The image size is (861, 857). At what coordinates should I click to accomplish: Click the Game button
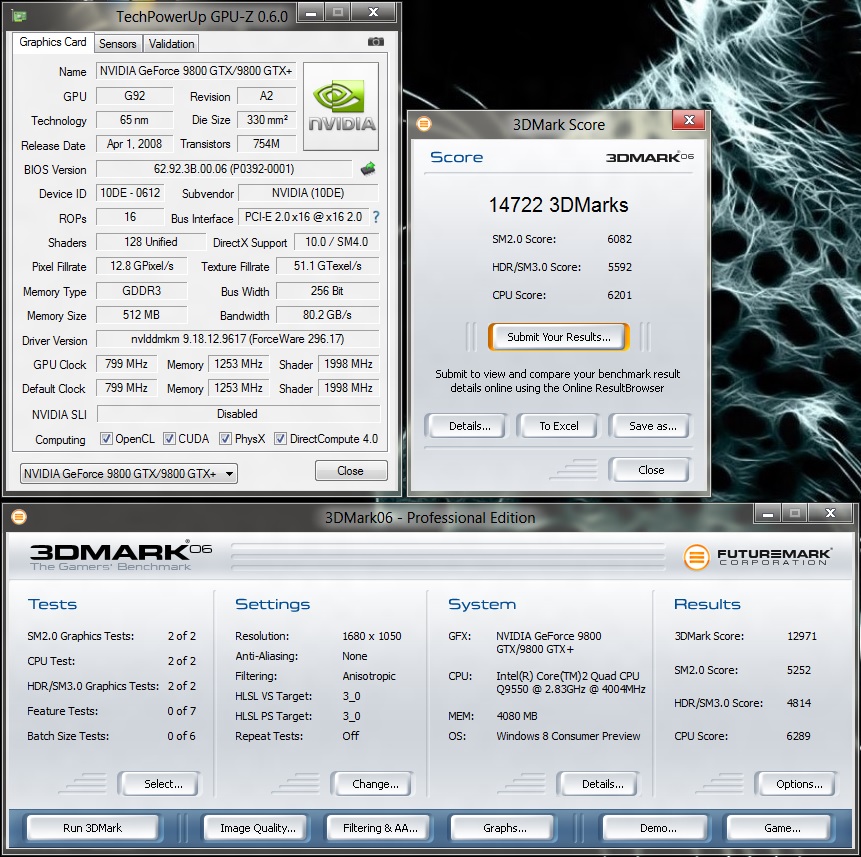pos(782,828)
